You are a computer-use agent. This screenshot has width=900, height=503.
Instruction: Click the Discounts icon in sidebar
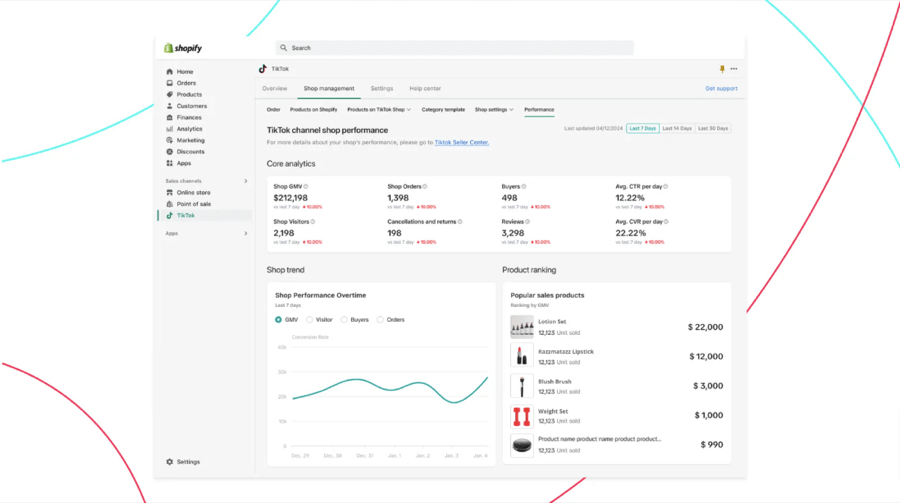click(x=170, y=152)
